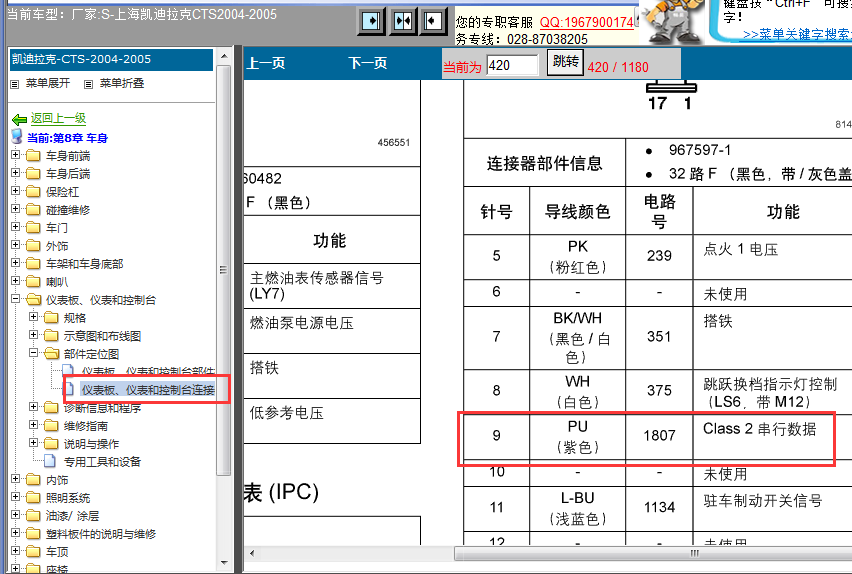Click the horizontal scrollbar thumb
Image resolution: width=852 pixels, height=574 pixels.
click(x=655, y=553)
